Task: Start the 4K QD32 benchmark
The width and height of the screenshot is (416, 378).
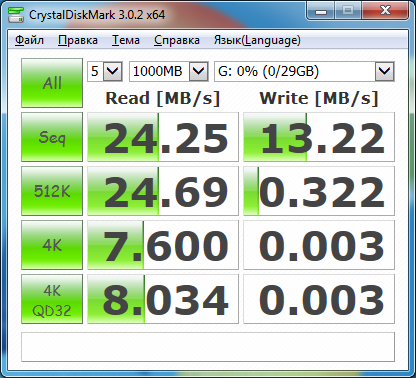Action: [x=52, y=299]
